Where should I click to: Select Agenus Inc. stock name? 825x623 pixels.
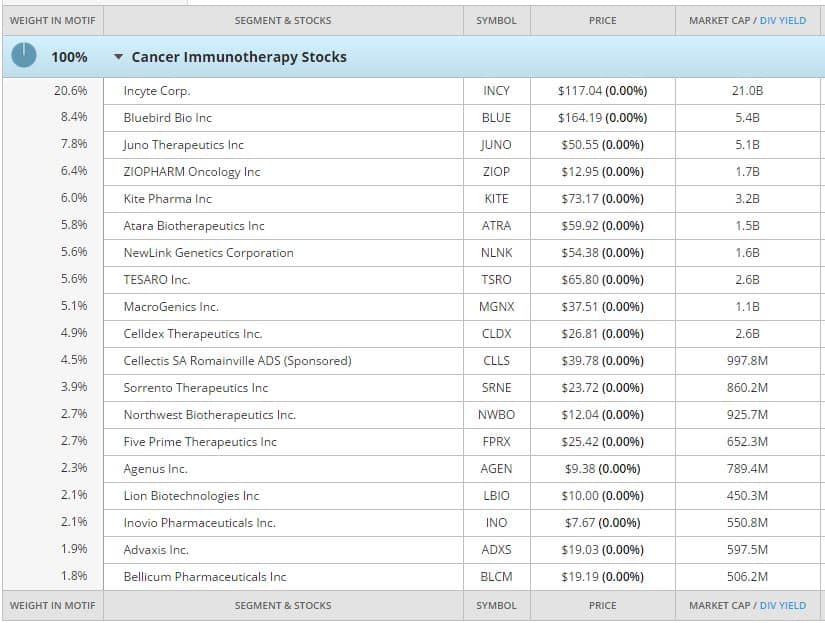coord(155,469)
